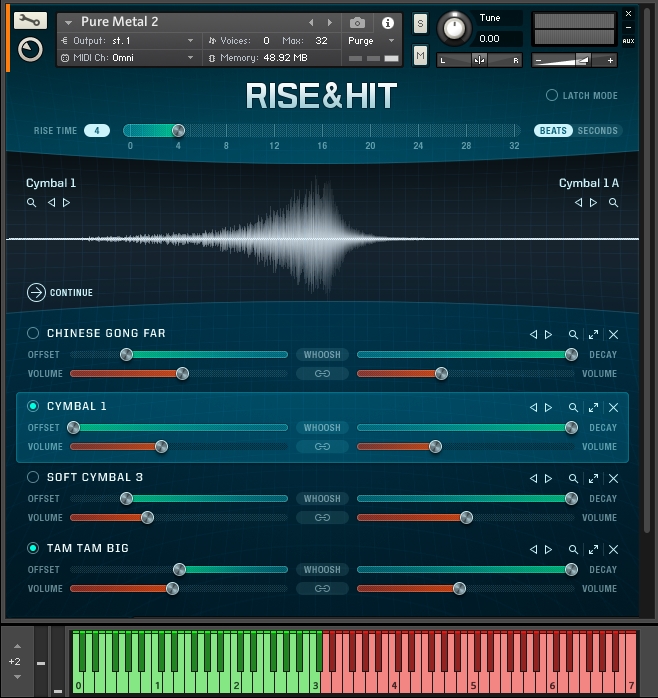Click the AUX button
The height and width of the screenshot is (698, 658).
point(628,41)
